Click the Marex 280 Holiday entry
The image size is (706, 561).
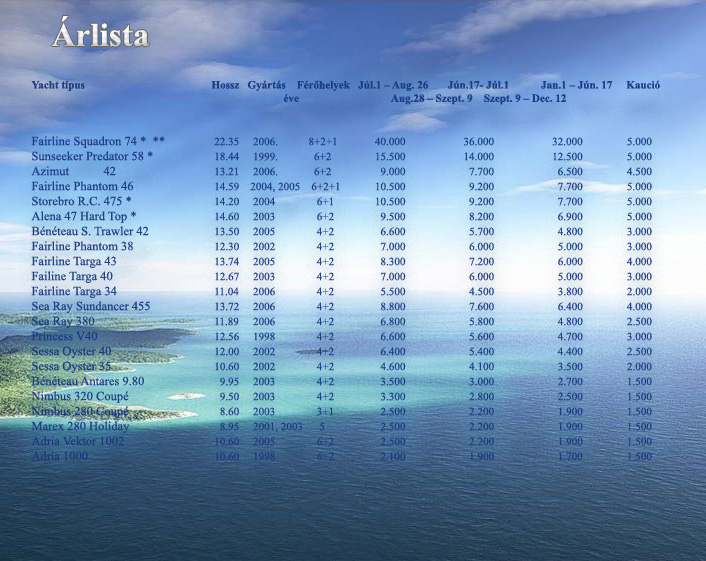point(80,427)
